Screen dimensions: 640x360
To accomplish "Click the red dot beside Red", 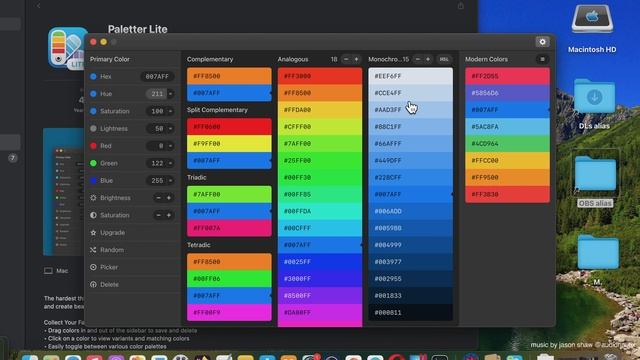I will (93, 146).
